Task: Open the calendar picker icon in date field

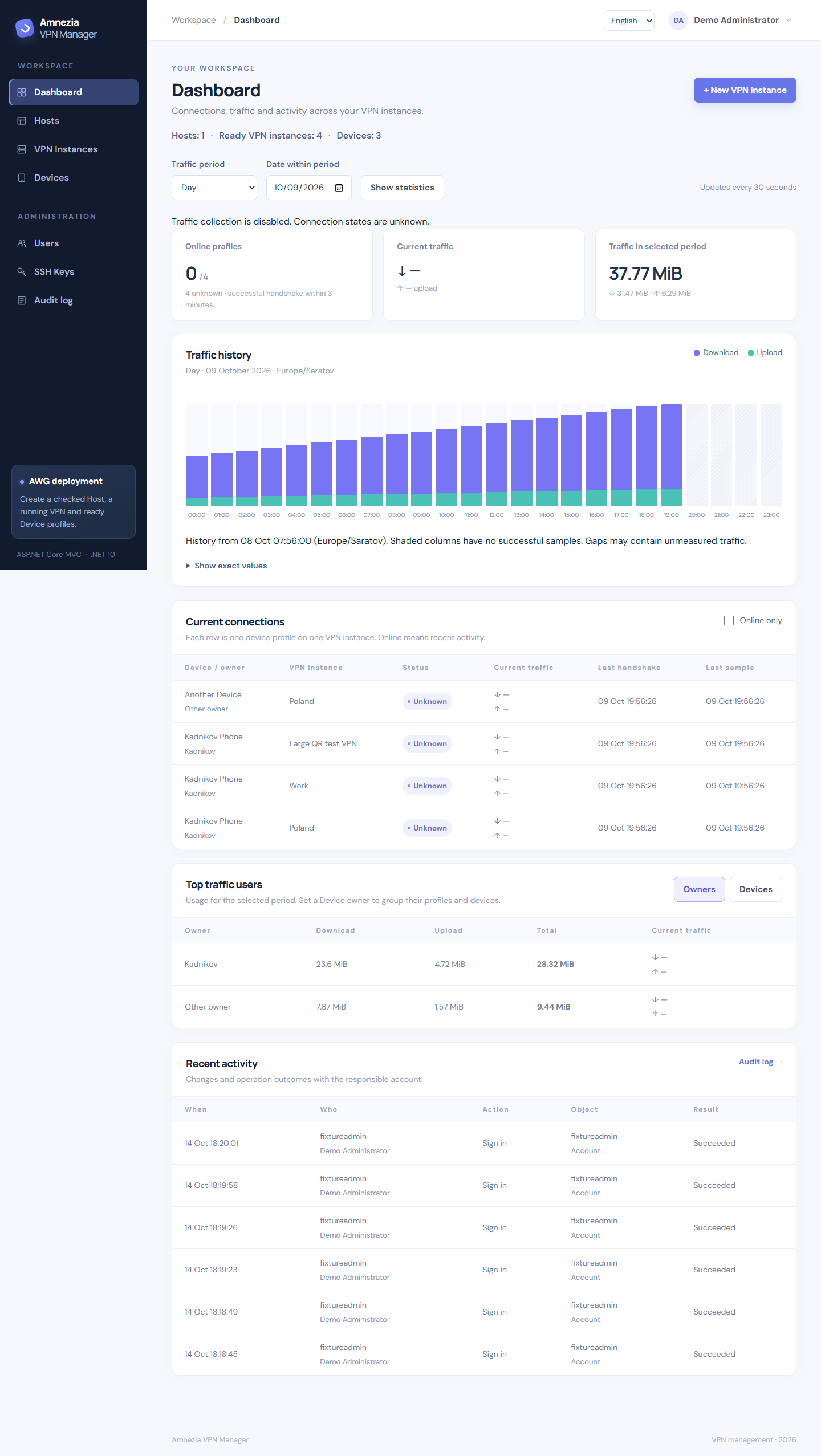Action: (x=339, y=188)
